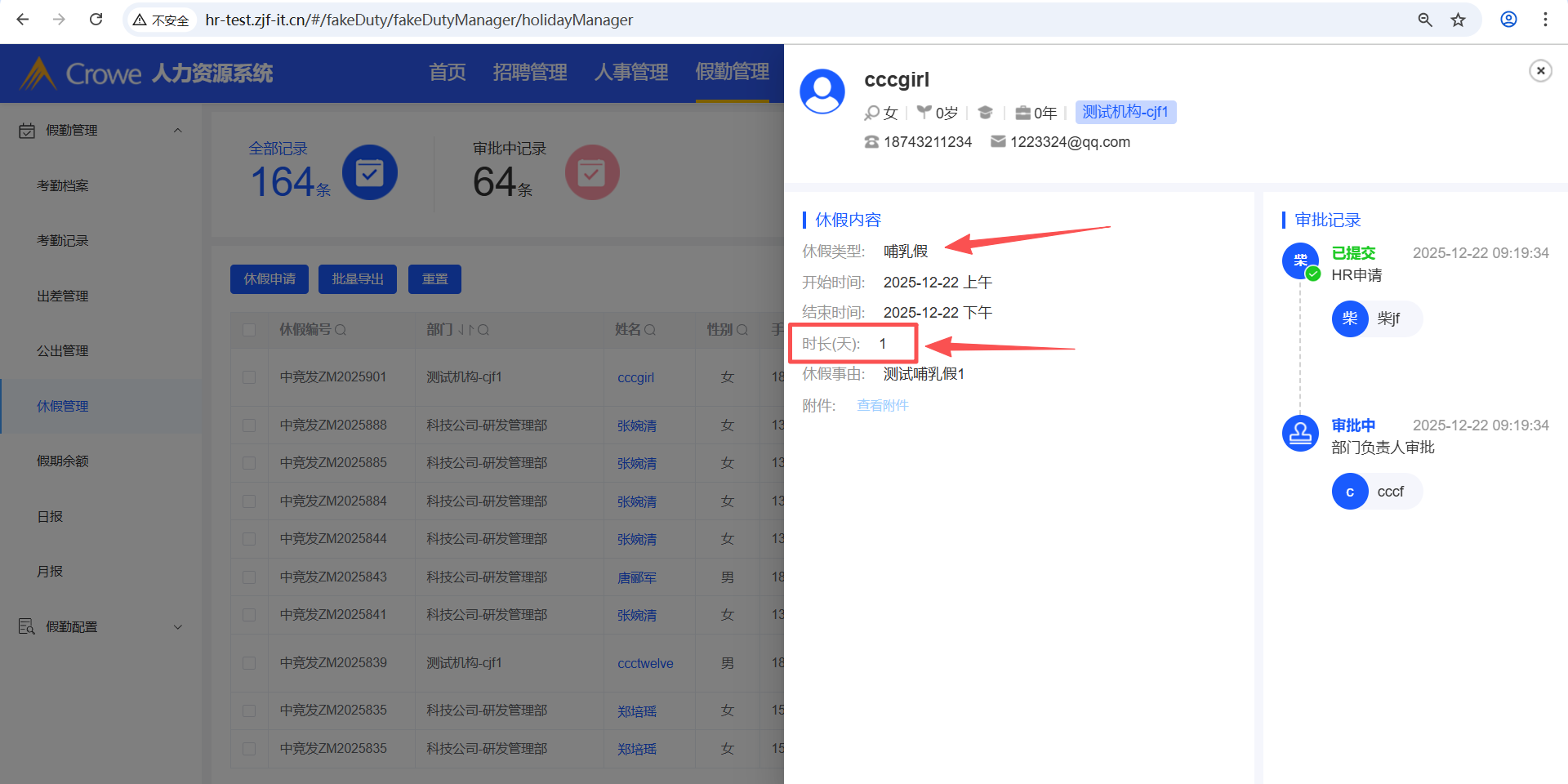Click the envelope icon before the email address
The width and height of the screenshot is (1568, 784).
coord(998,142)
